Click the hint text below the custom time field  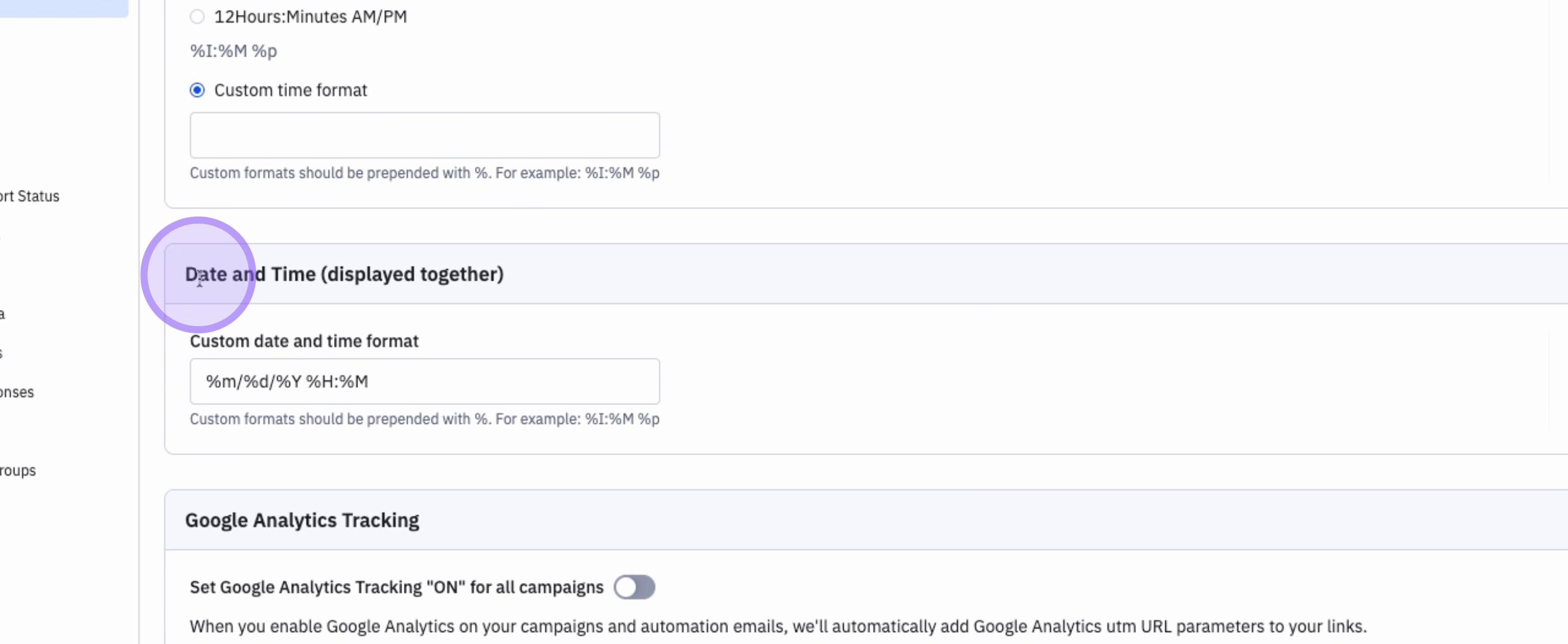click(424, 174)
